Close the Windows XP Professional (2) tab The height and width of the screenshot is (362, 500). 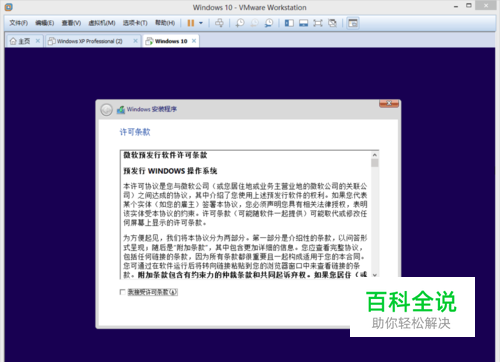[x=135, y=41]
